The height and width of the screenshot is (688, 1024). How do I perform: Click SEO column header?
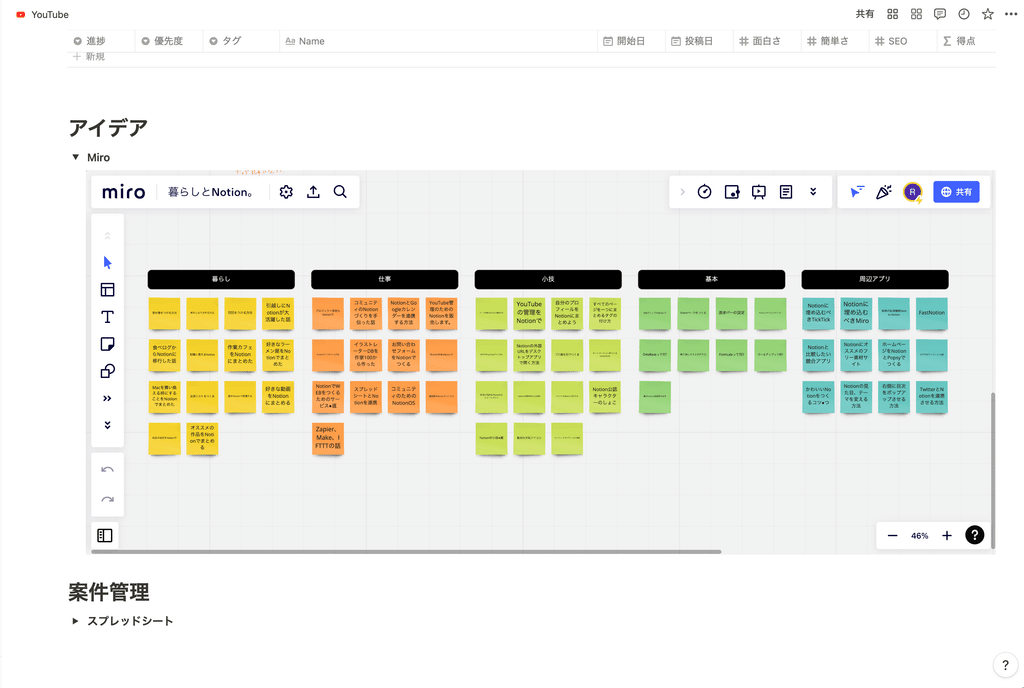pos(903,41)
